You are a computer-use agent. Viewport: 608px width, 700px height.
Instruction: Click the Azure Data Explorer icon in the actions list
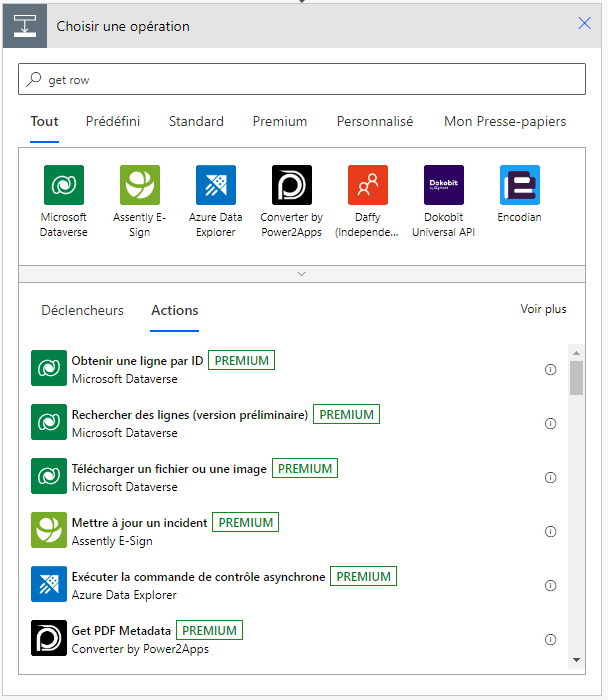49,584
